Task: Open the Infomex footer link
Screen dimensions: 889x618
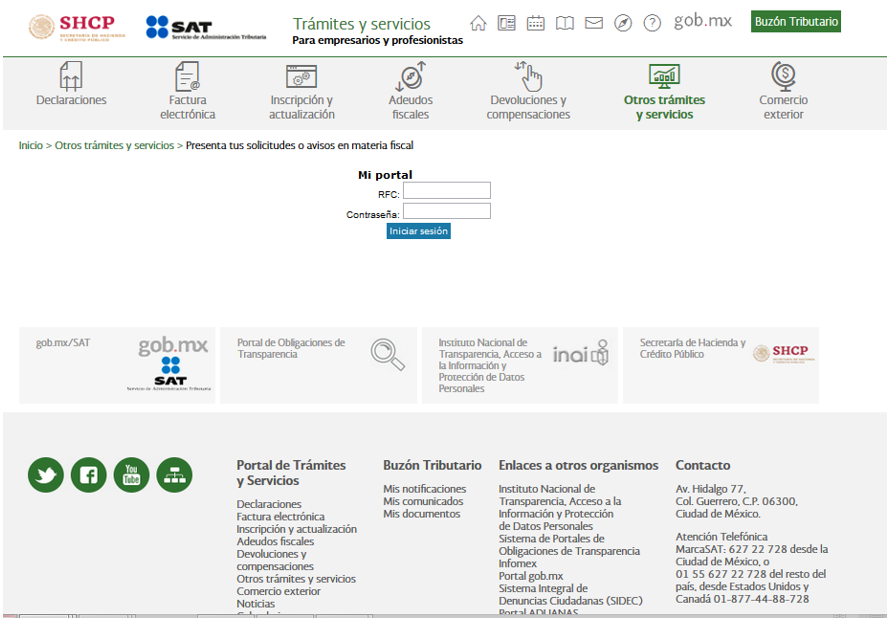Action: pyautogui.click(x=518, y=564)
